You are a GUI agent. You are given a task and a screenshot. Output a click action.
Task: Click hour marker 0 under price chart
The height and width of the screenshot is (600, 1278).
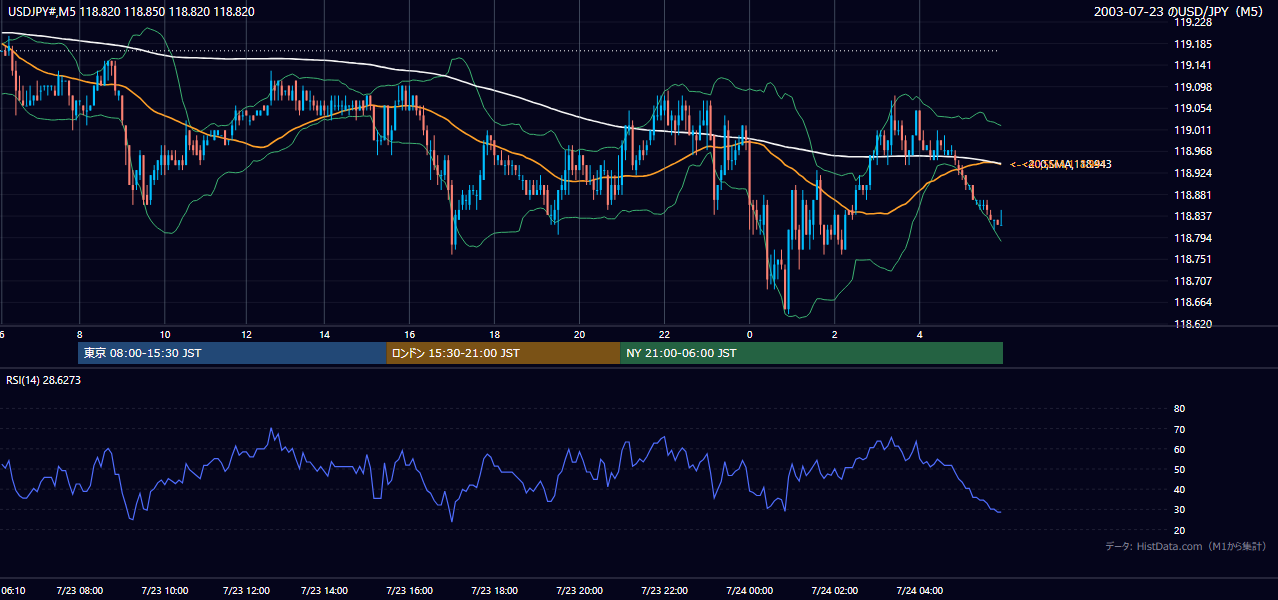(x=749, y=334)
